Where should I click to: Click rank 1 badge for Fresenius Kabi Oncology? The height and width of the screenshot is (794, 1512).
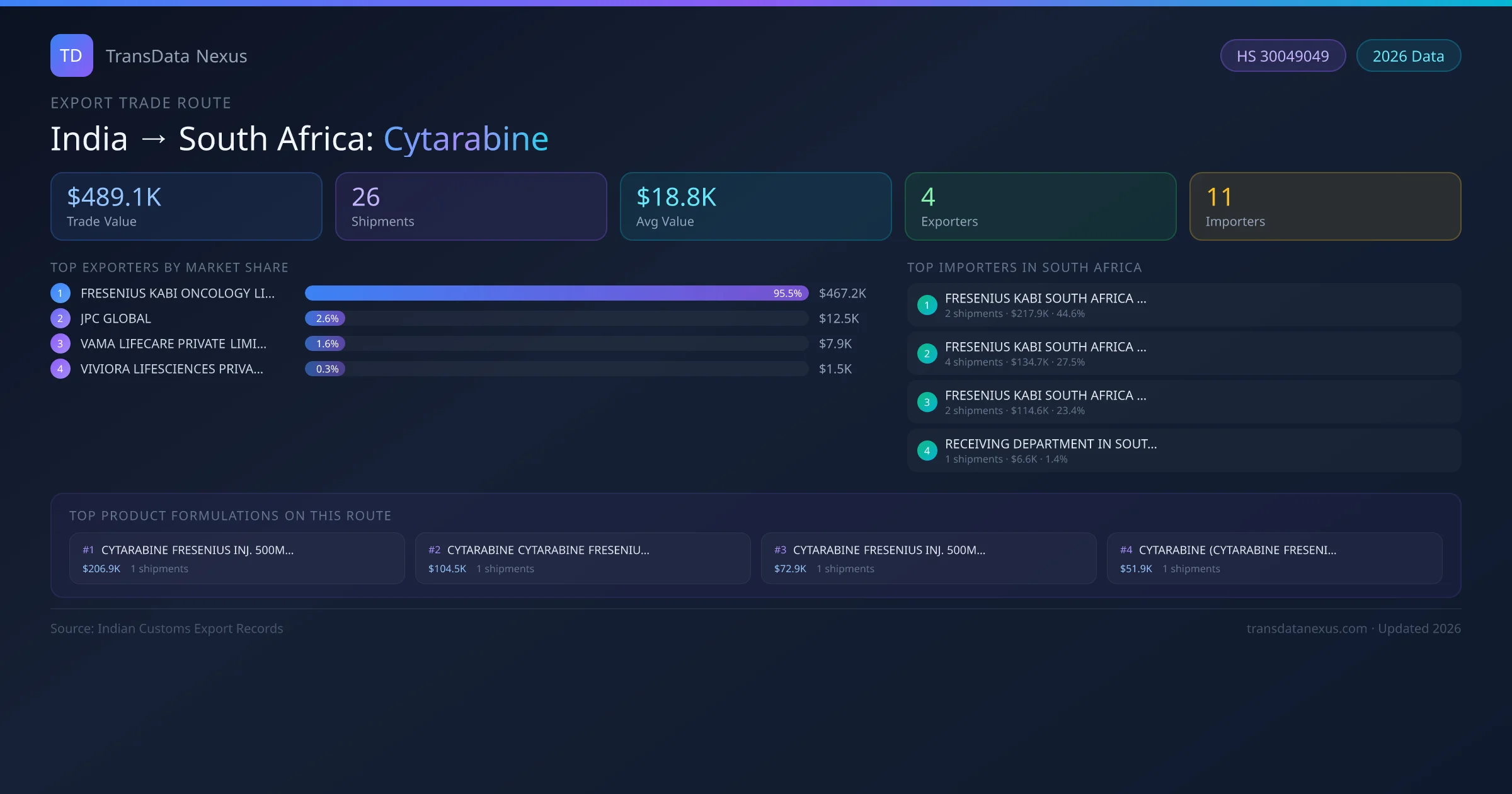60,293
